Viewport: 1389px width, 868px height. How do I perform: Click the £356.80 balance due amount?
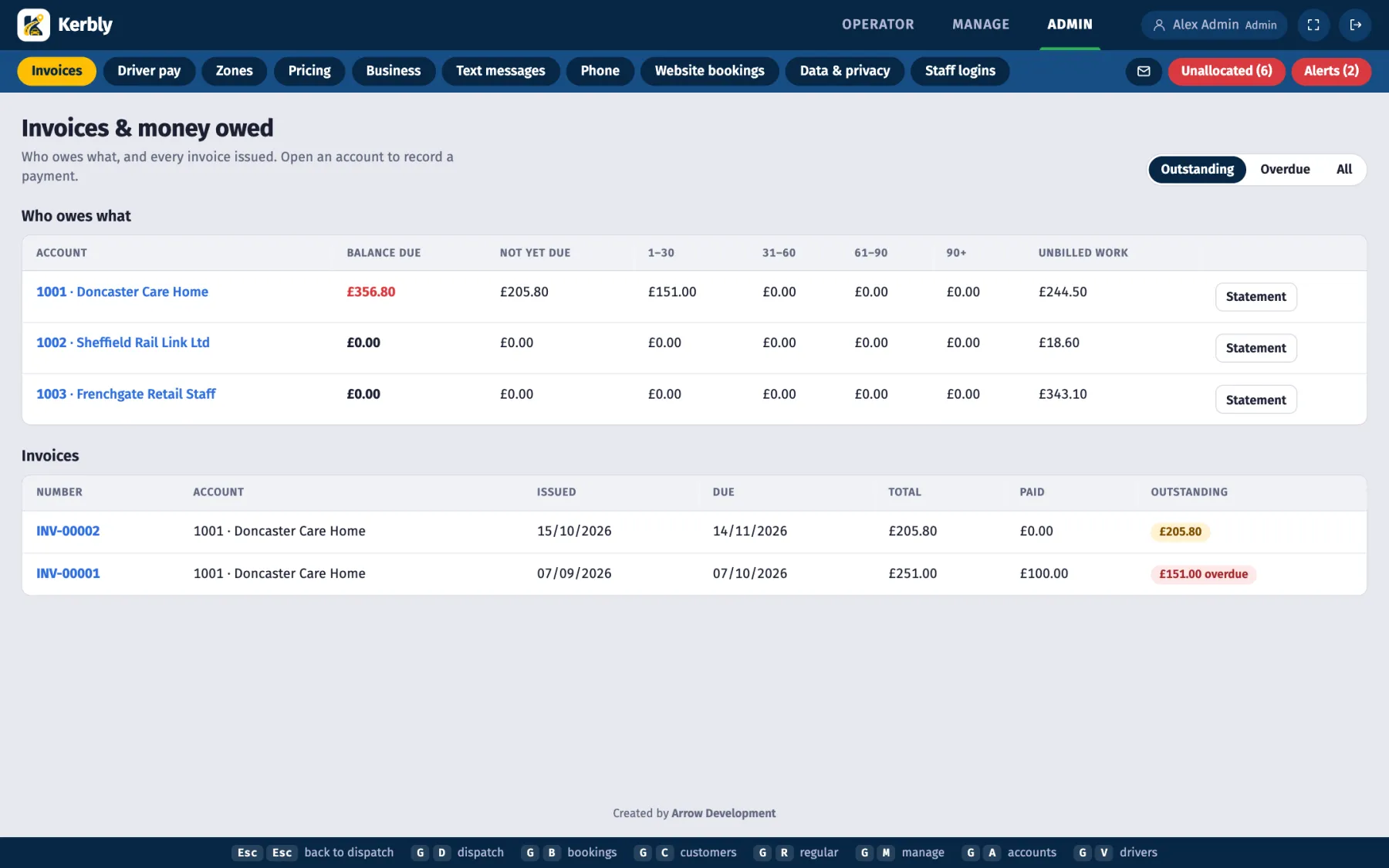tap(370, 292)
